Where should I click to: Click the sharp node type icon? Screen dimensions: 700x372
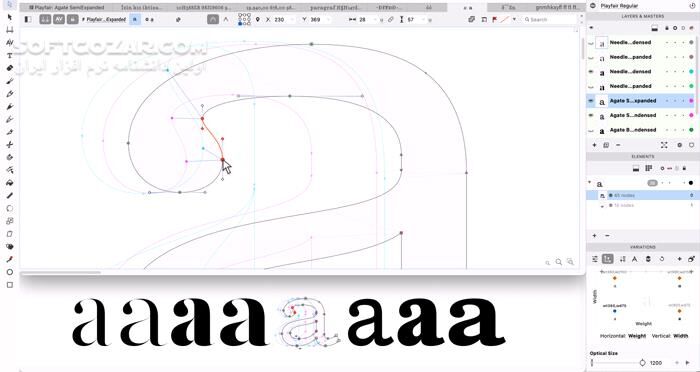[x=226, y=19]
